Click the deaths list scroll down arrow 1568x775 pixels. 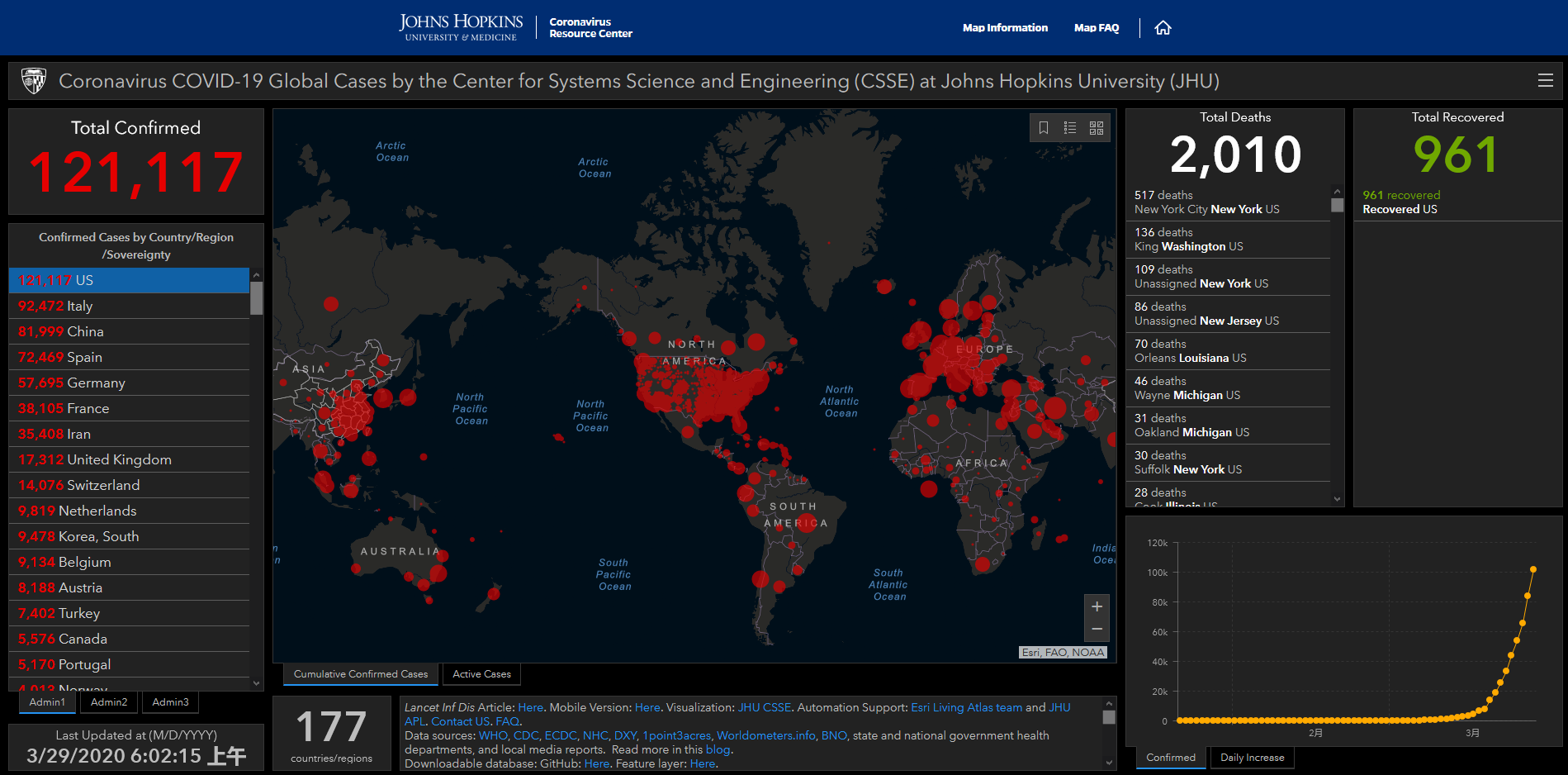(1338, 499)
